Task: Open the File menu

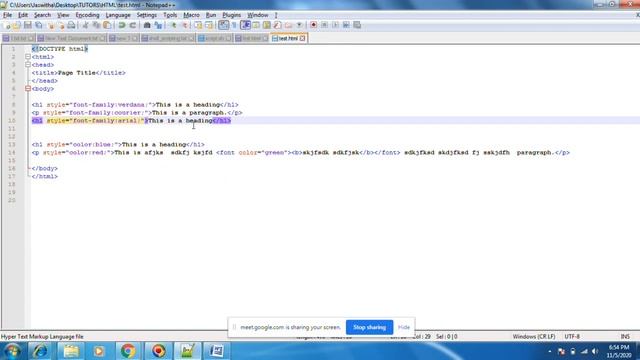Action: pos(7,15)
